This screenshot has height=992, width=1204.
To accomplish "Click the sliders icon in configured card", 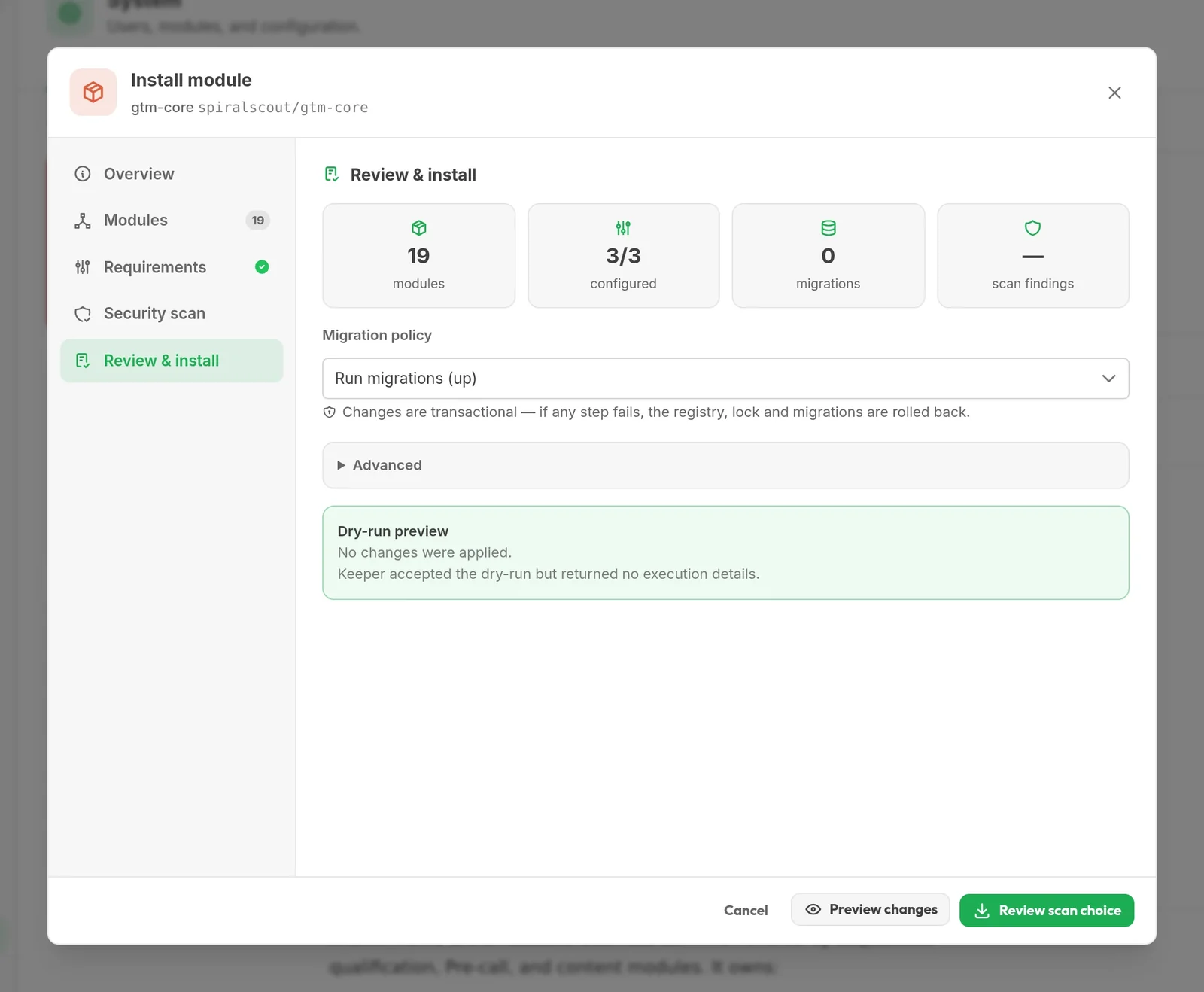I will [623, 228].
